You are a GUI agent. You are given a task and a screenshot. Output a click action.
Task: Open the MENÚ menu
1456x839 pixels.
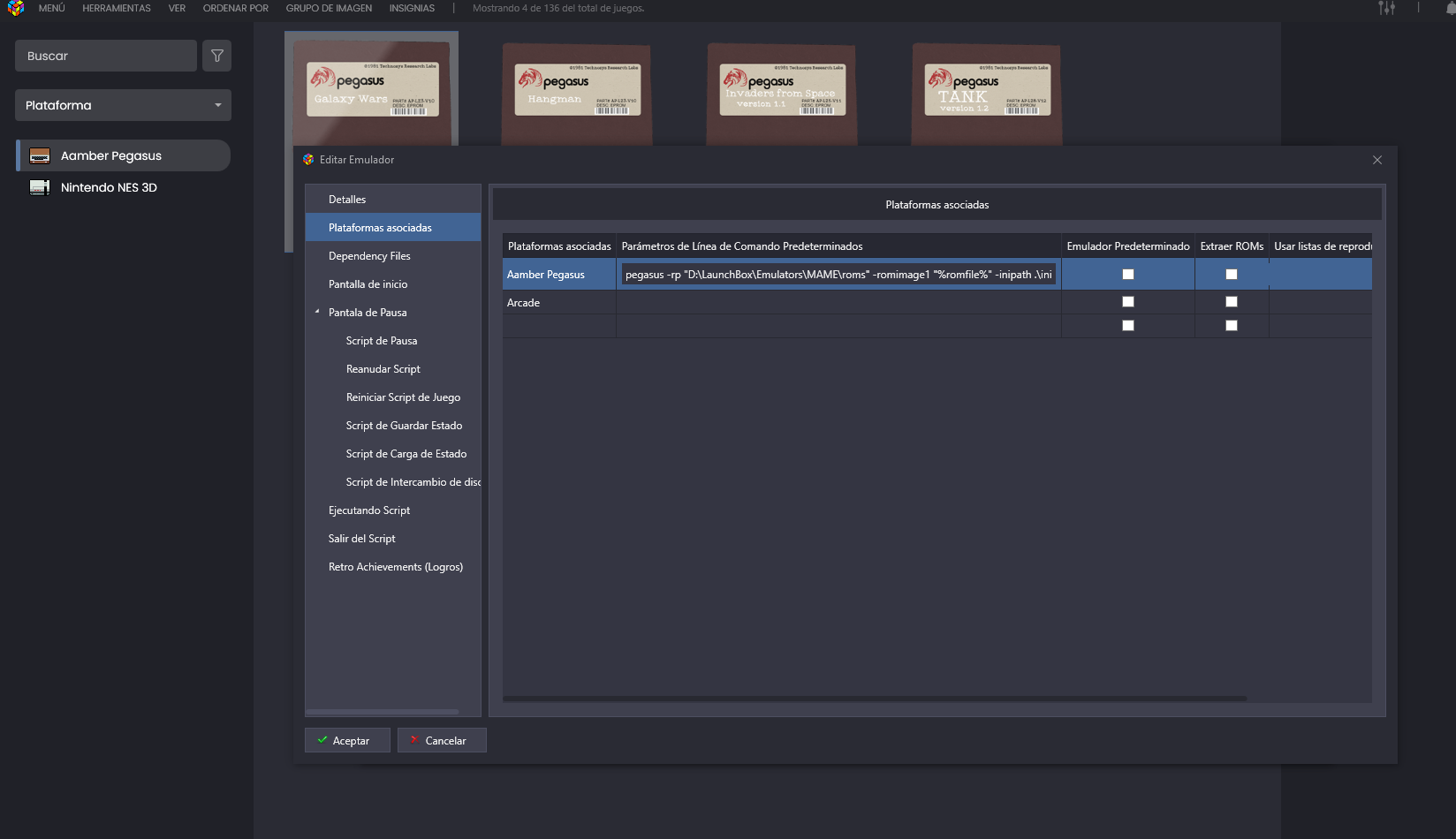coord(52,8)
